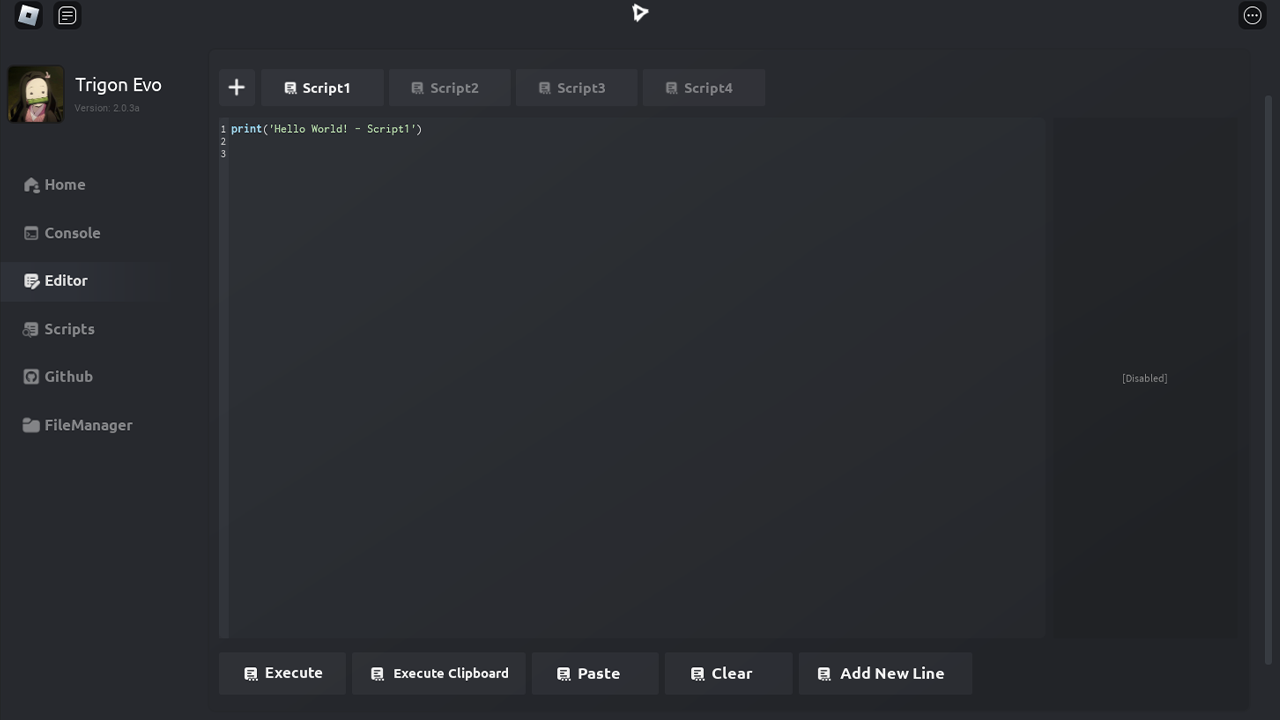1280x720 pixels.
Task: Open the Scripts library page
Action: coord(68,329)
